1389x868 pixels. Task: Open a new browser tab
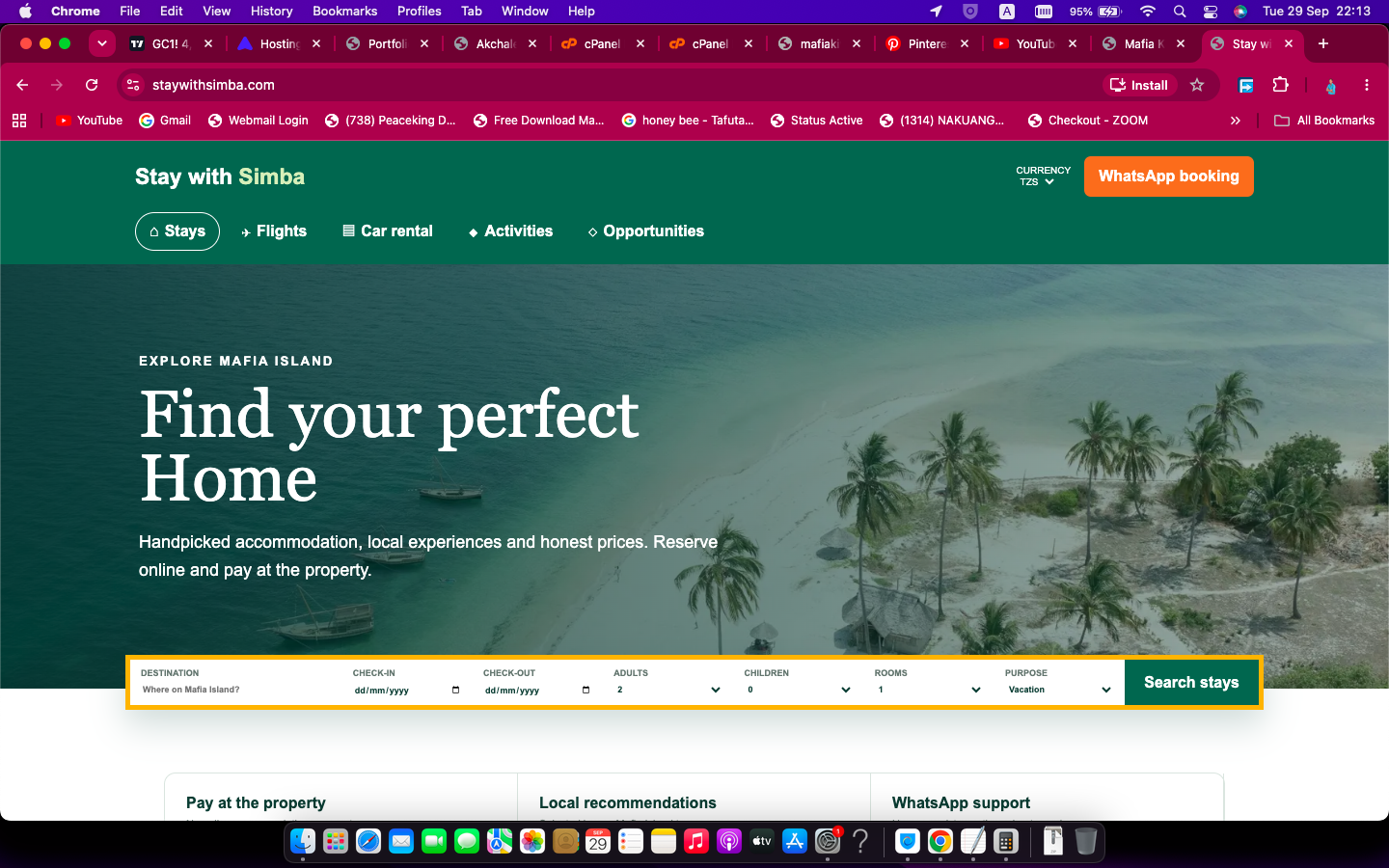pyautogui.click(x=1323, y=43)
